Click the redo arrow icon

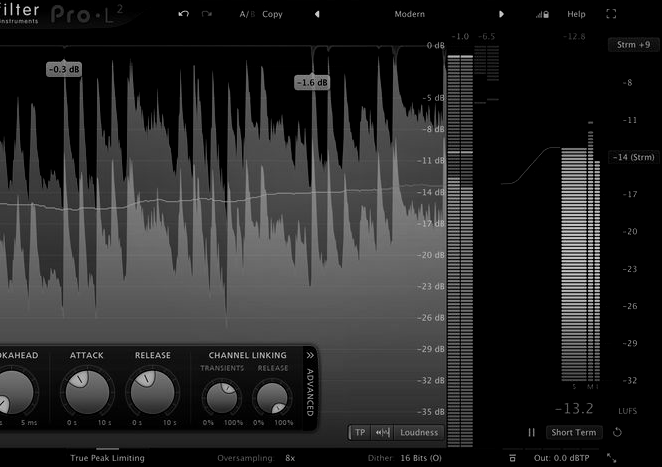click(x=207, y=14)
